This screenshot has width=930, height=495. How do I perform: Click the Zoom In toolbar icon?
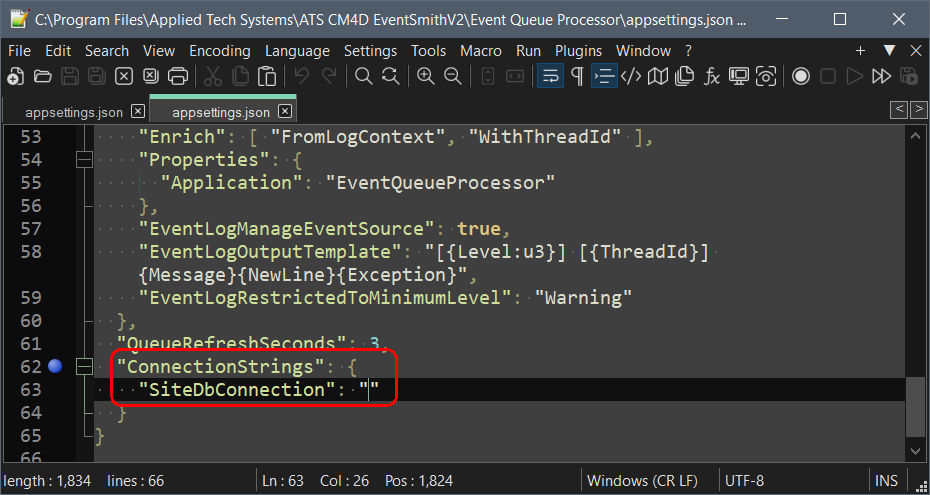(425, 76)
